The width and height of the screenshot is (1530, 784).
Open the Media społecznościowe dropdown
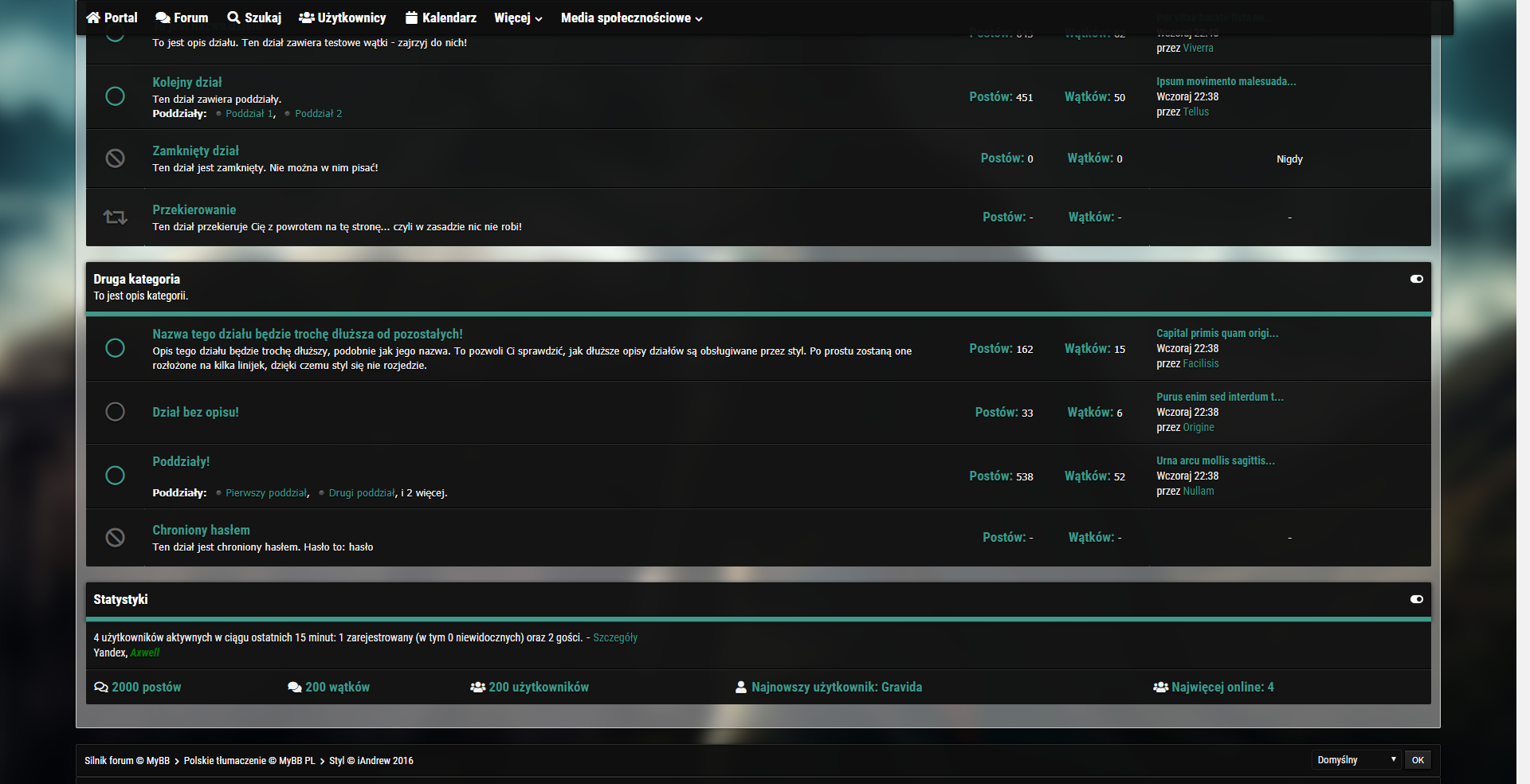631,18
